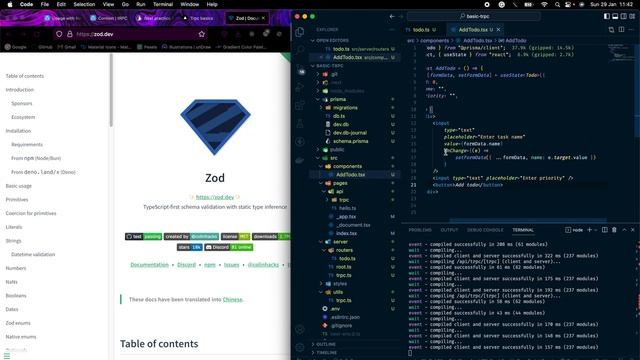
Task: Open the Search view in VS Code activity bar
Action: pyautogui.click(x=300, y=50)
